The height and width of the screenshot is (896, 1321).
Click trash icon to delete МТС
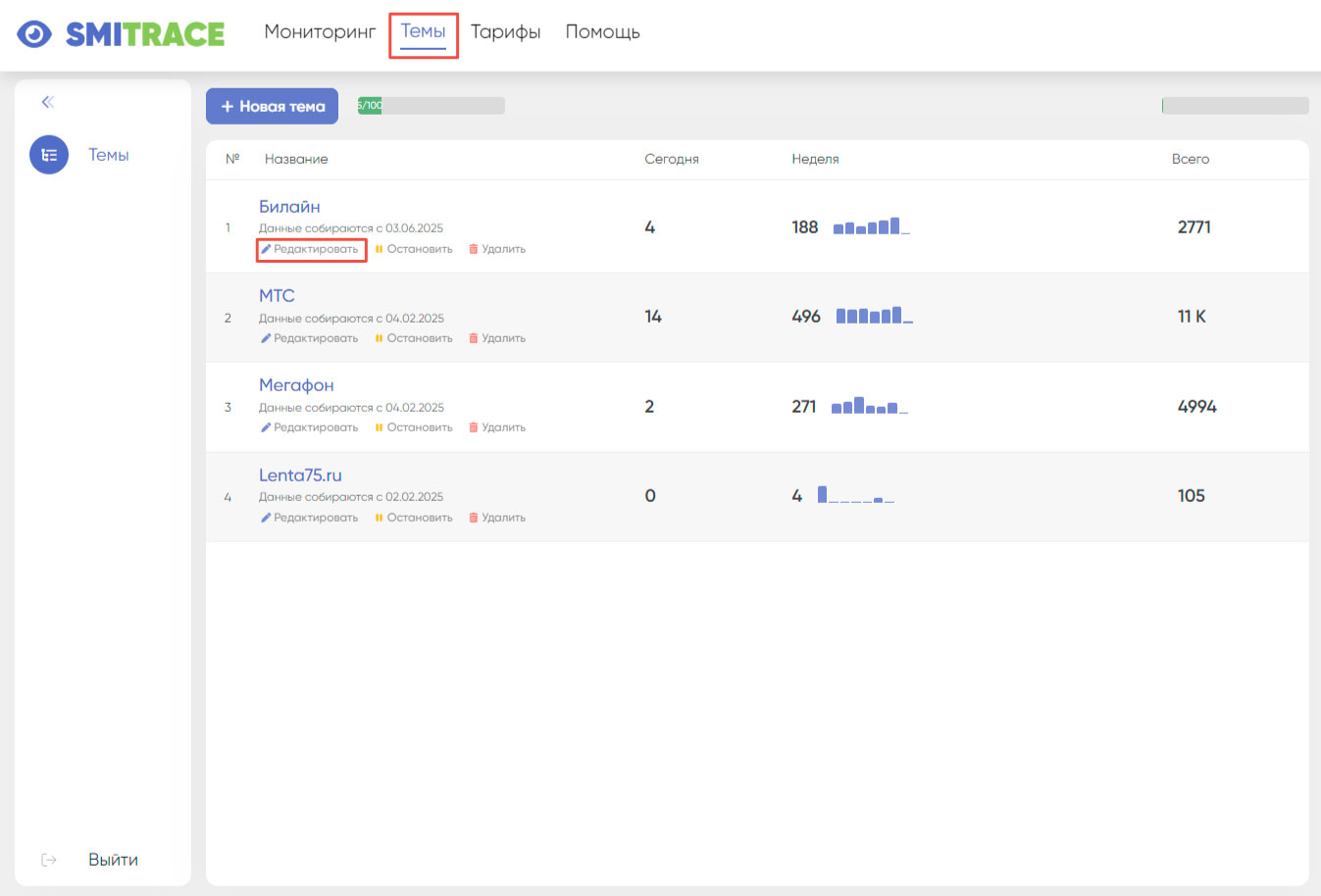(474, 338)
